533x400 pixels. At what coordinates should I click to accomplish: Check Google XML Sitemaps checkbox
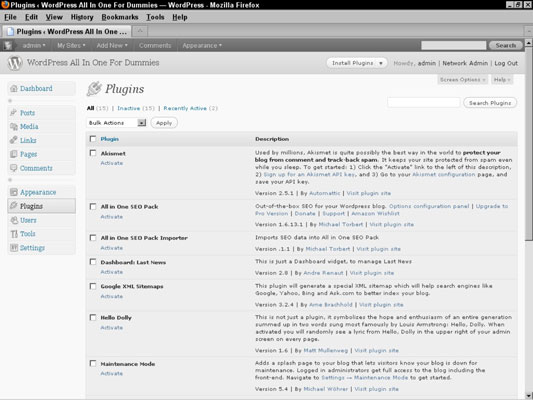[93, 286]
